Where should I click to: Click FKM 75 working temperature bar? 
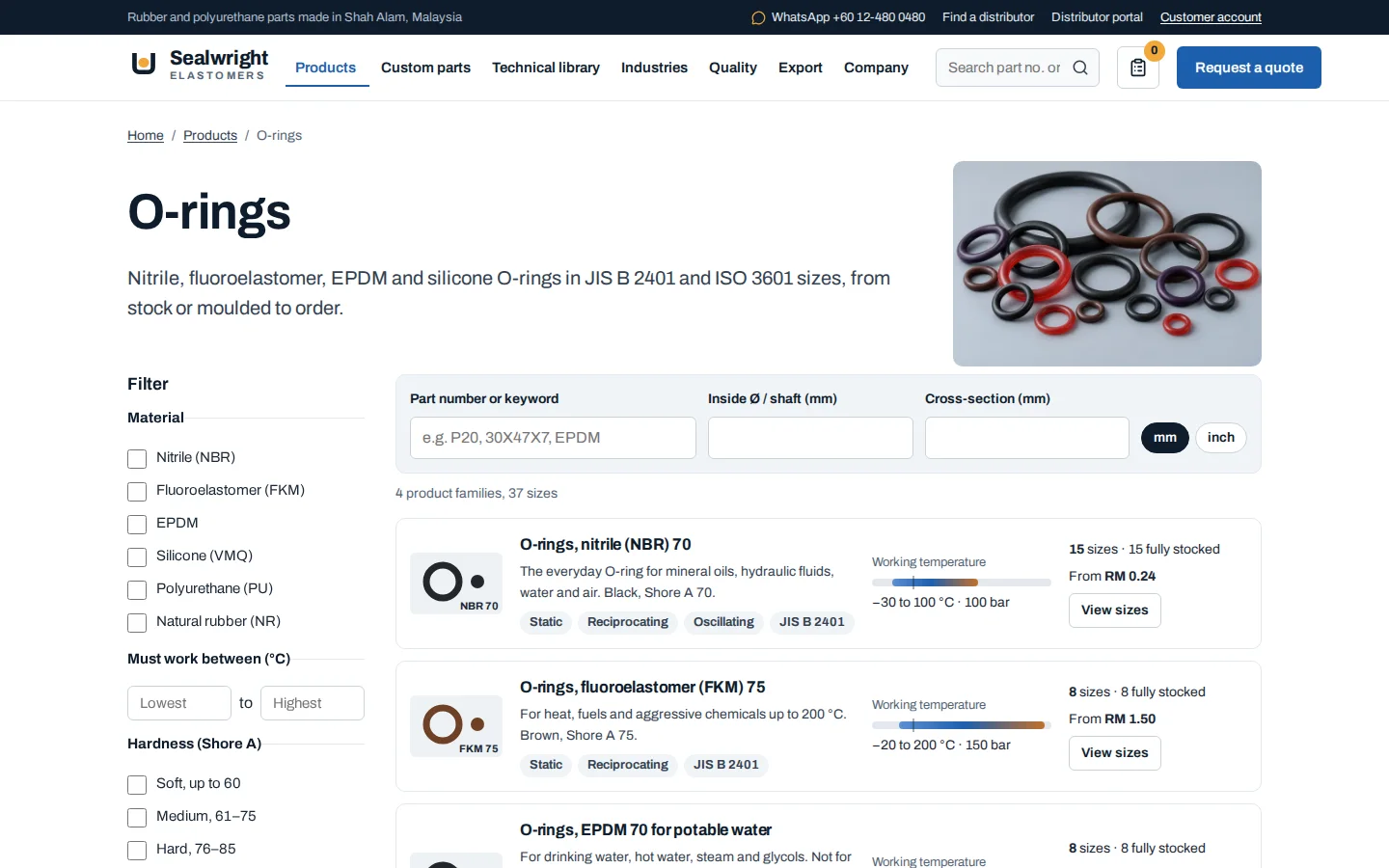(x=962, y=725)
